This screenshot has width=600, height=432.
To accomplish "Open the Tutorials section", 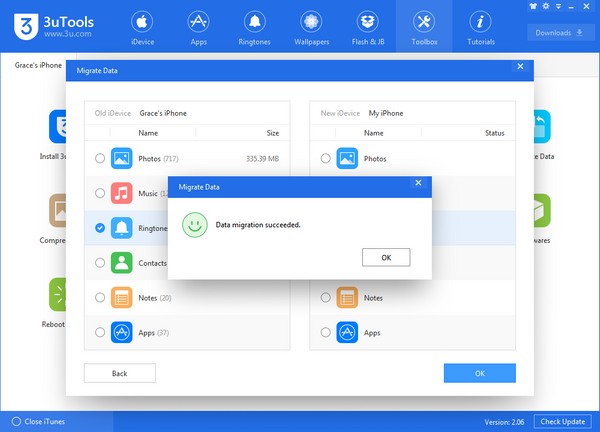I will (480, 27).
